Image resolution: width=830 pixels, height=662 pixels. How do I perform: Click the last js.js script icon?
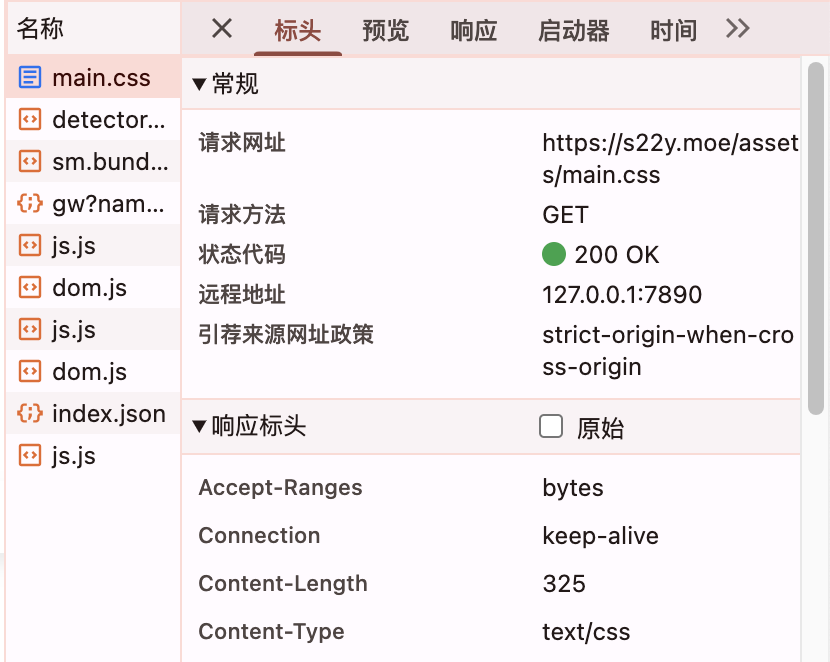point(30,455)
